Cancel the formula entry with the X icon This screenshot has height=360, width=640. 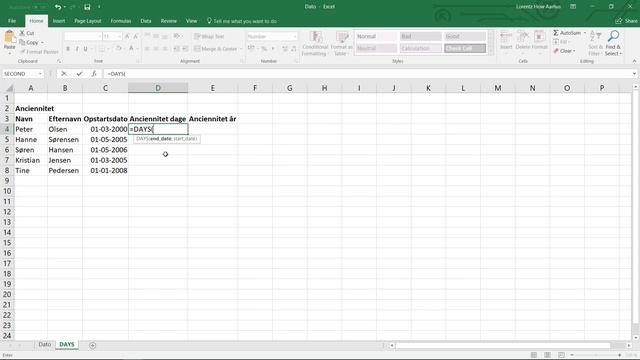click(x=64, y=74)
